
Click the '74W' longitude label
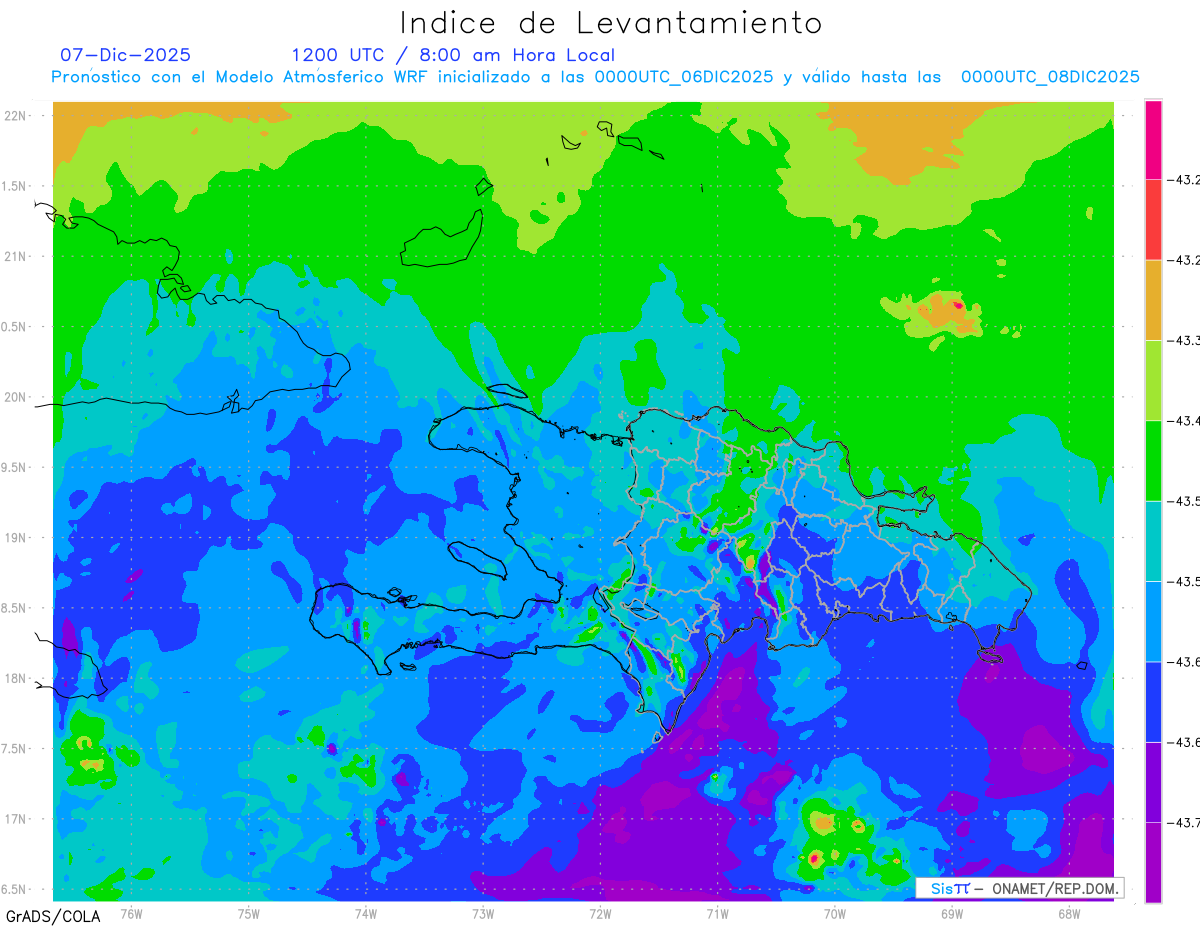(366, 913)
